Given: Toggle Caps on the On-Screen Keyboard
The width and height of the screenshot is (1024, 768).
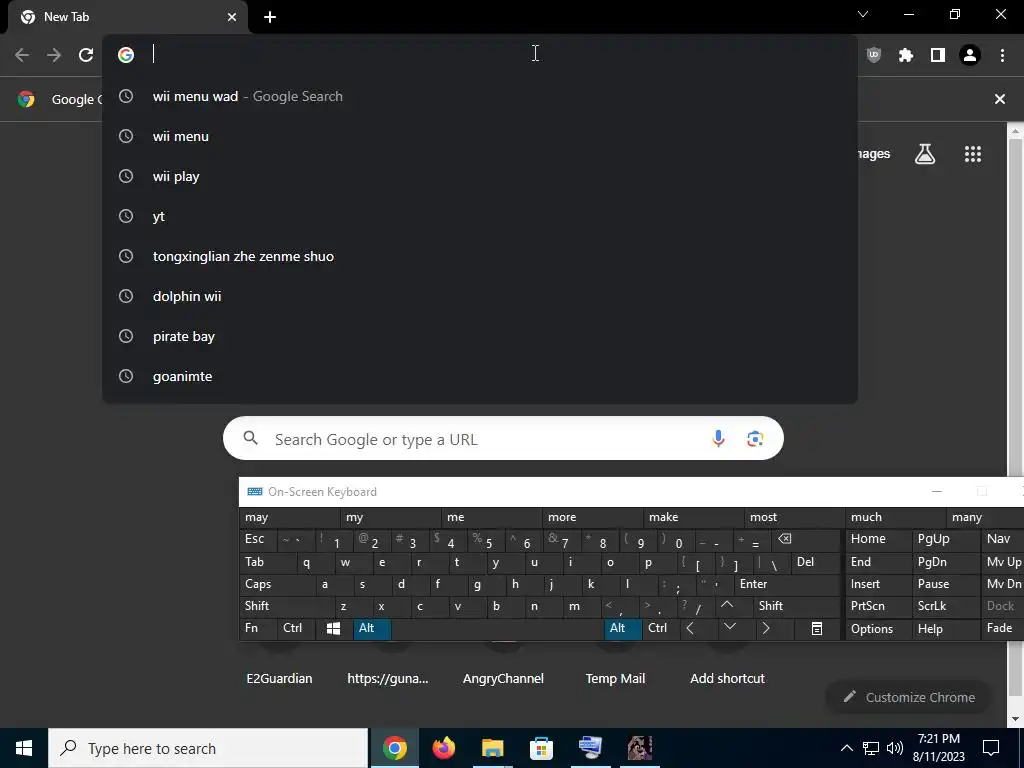Looking at the screenshot, I should [x=278, y=584].
